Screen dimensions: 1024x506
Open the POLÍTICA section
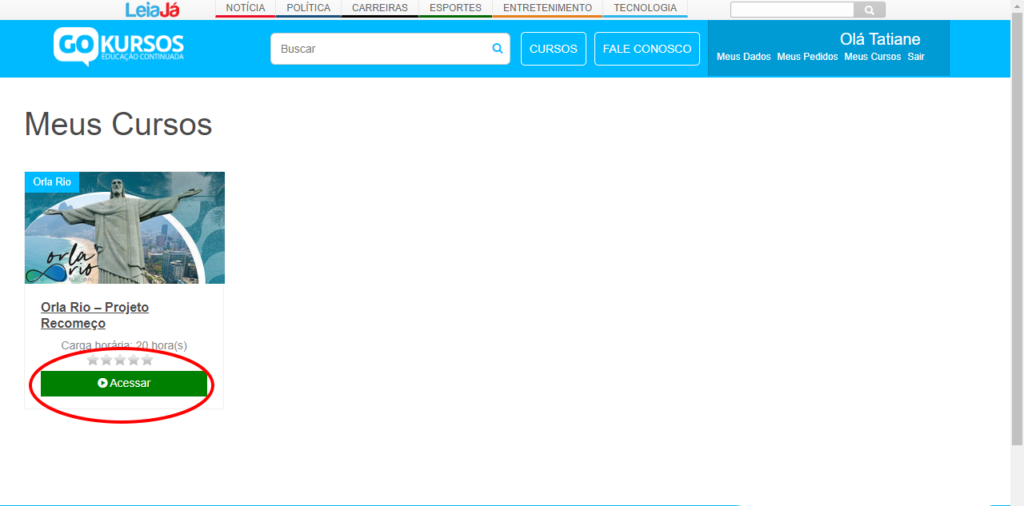(x=308, y=8)
